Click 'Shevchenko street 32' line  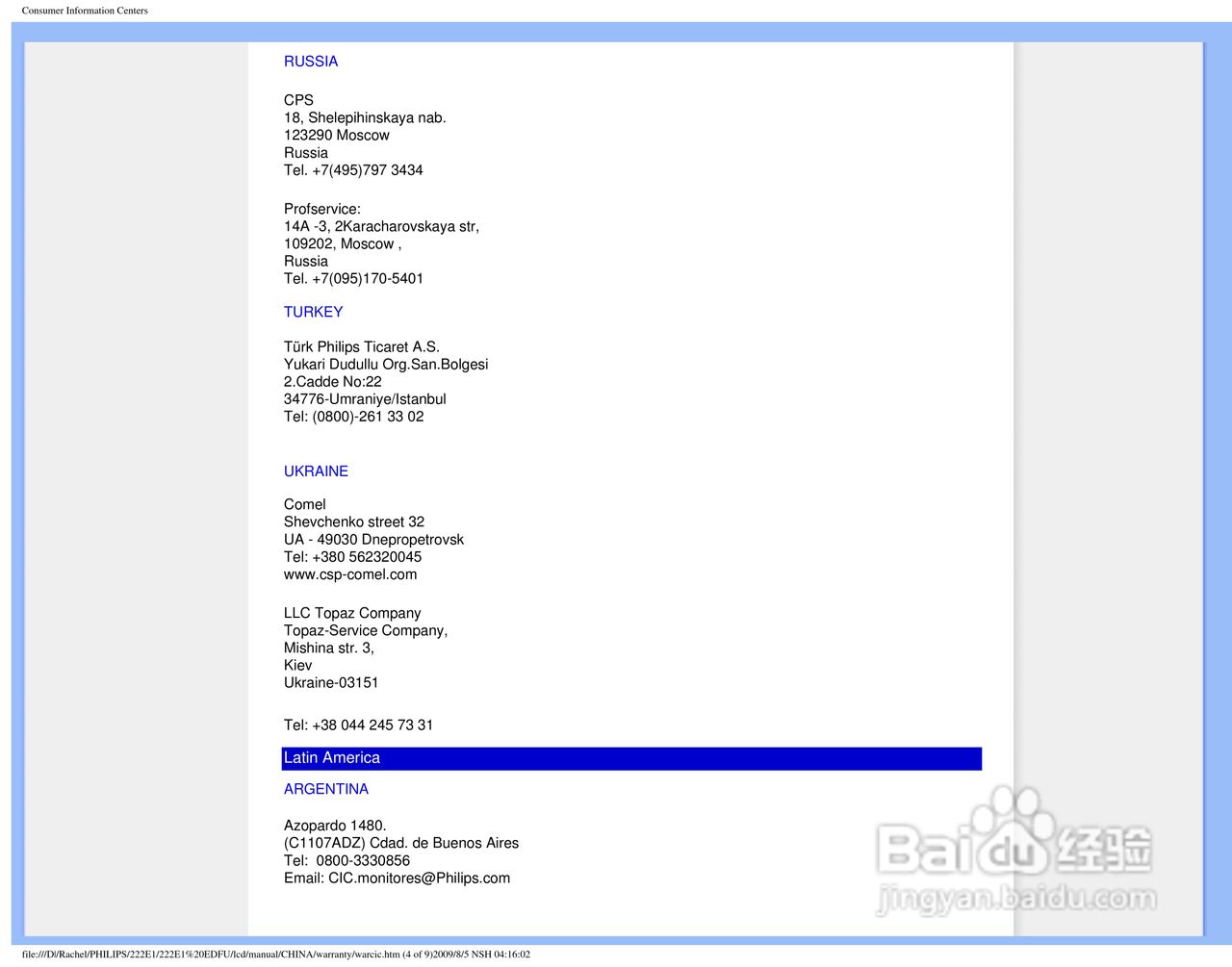click(353, 522)
